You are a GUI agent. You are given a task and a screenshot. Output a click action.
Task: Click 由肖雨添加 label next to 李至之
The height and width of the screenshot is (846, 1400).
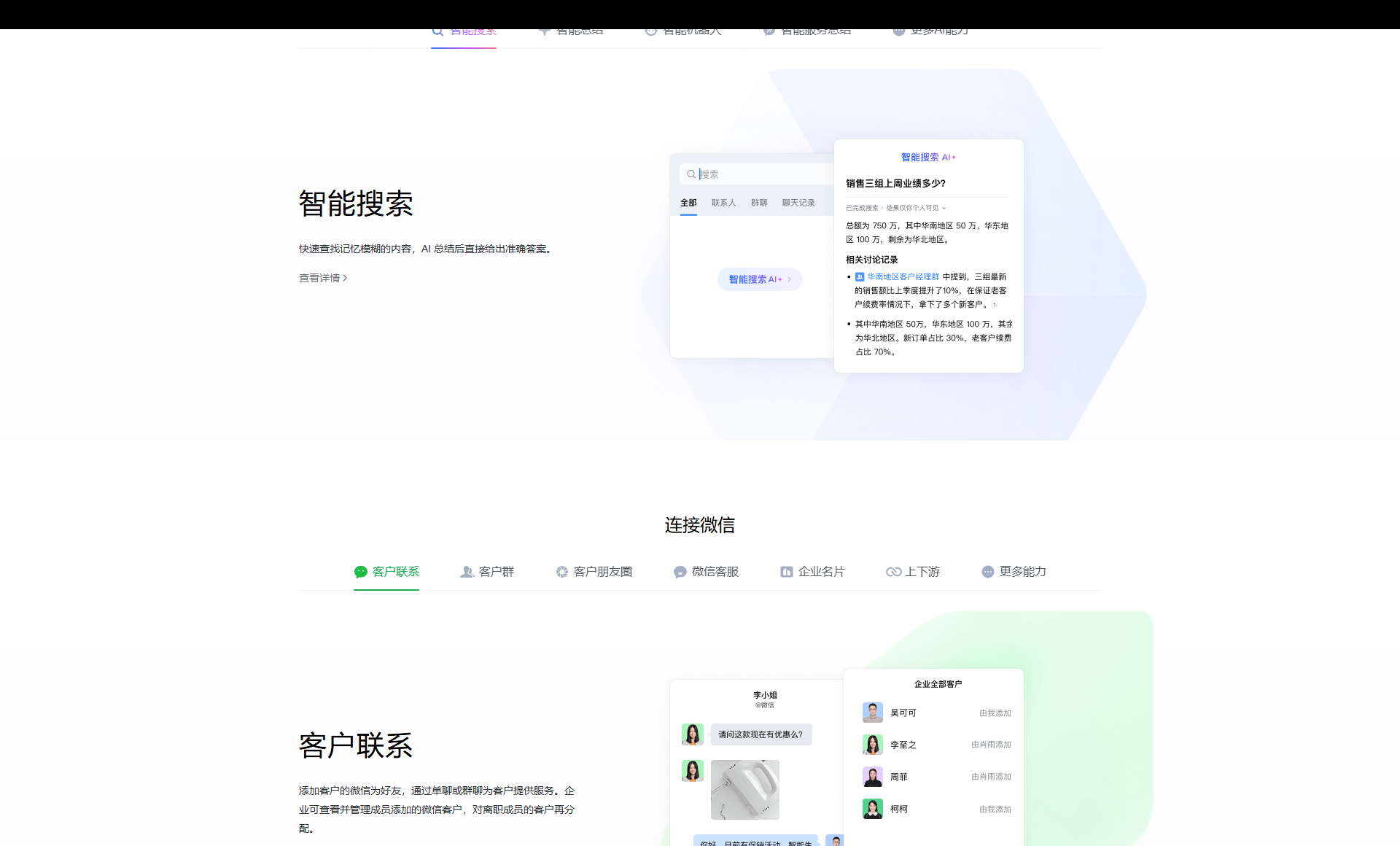click(x=991, y=745)
